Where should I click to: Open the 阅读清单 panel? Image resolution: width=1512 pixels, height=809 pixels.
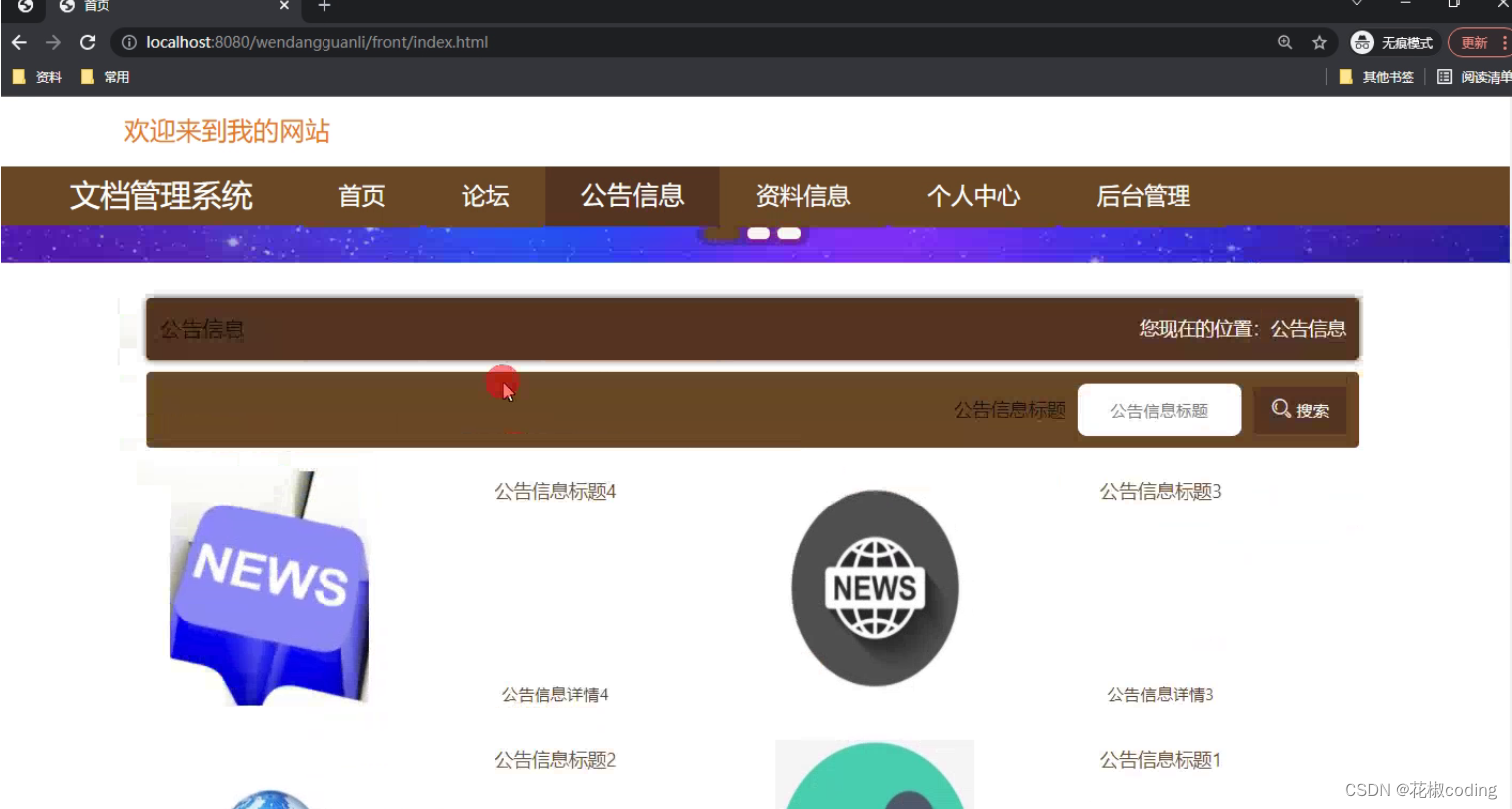coord(1473,76)
